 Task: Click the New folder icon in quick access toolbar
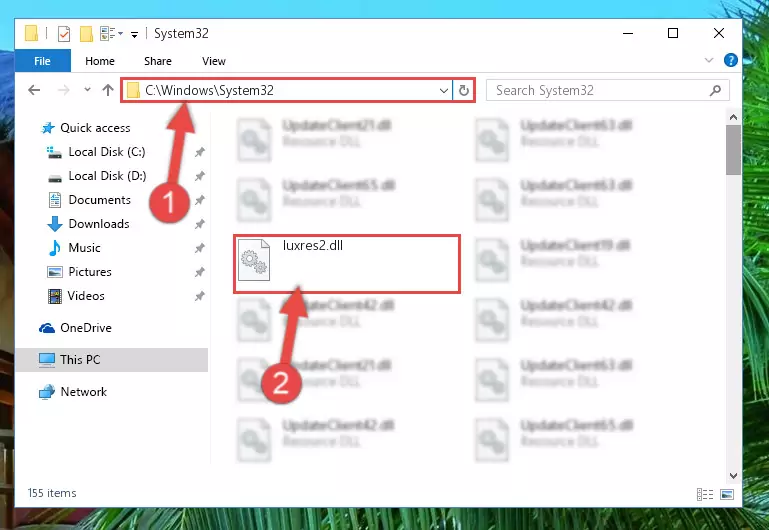[86, 33]
